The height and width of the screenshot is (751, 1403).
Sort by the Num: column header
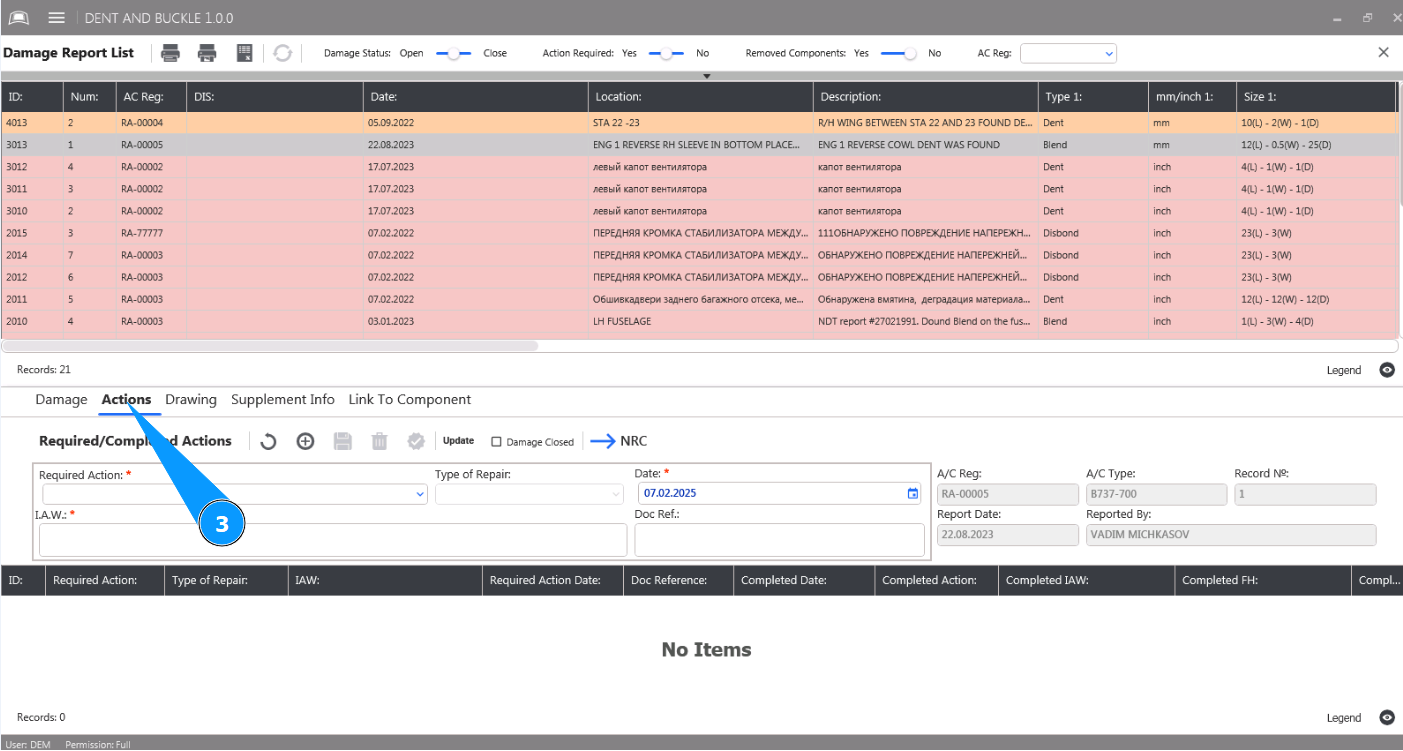pos(89,97)
